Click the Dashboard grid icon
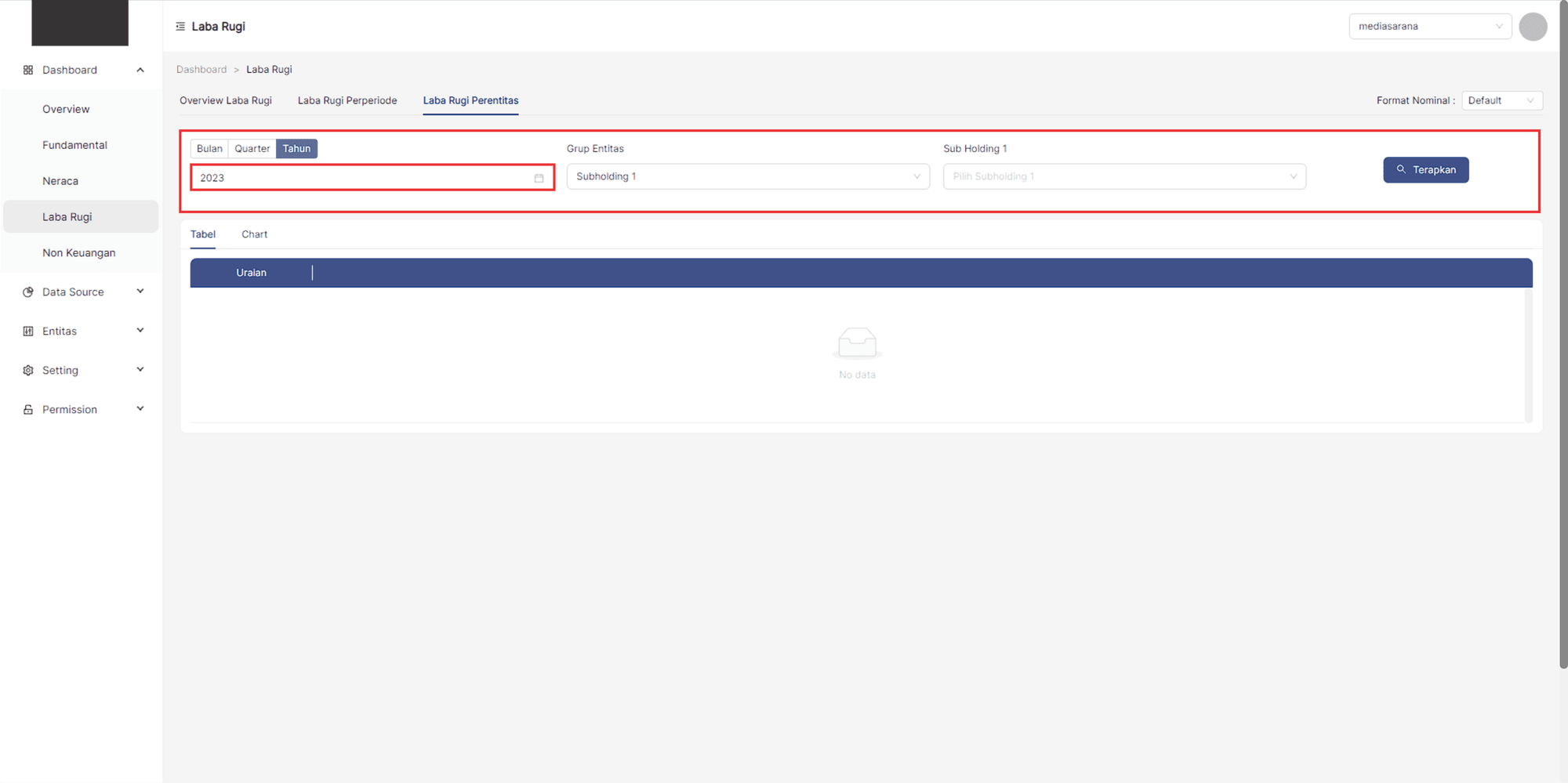This screenshot has height=783, width=1568. point(28,71)
